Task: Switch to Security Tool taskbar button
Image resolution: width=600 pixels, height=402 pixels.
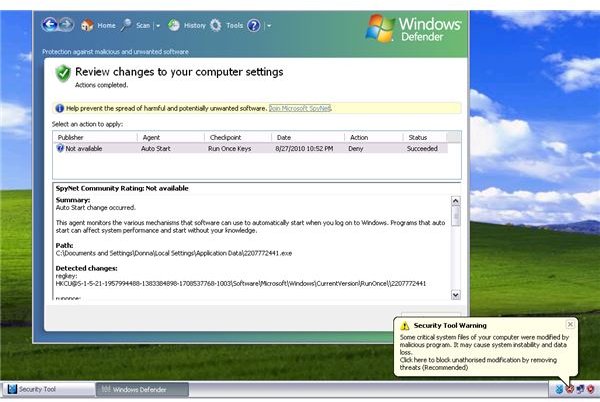Action: click(48, 389)
